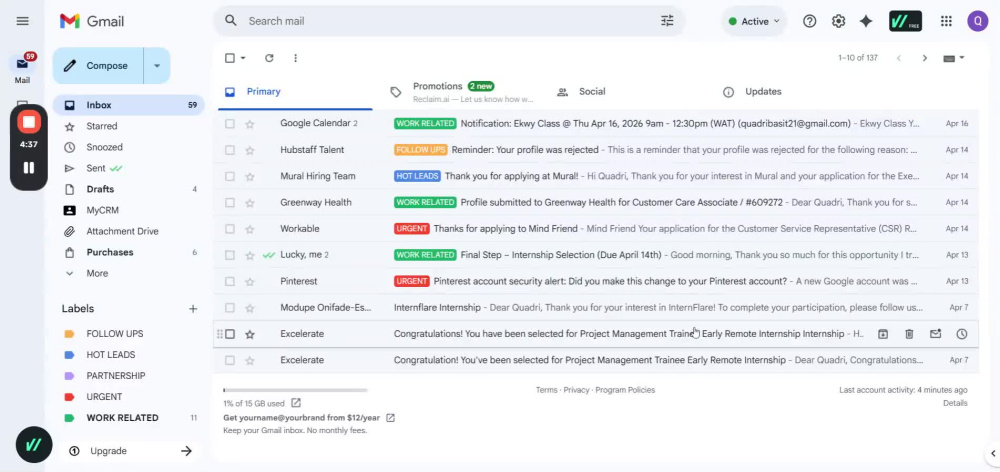Open the FOLLOW UPS orange label
The width and height of the screenshot is (1000, 472).
tap(115, 334)
